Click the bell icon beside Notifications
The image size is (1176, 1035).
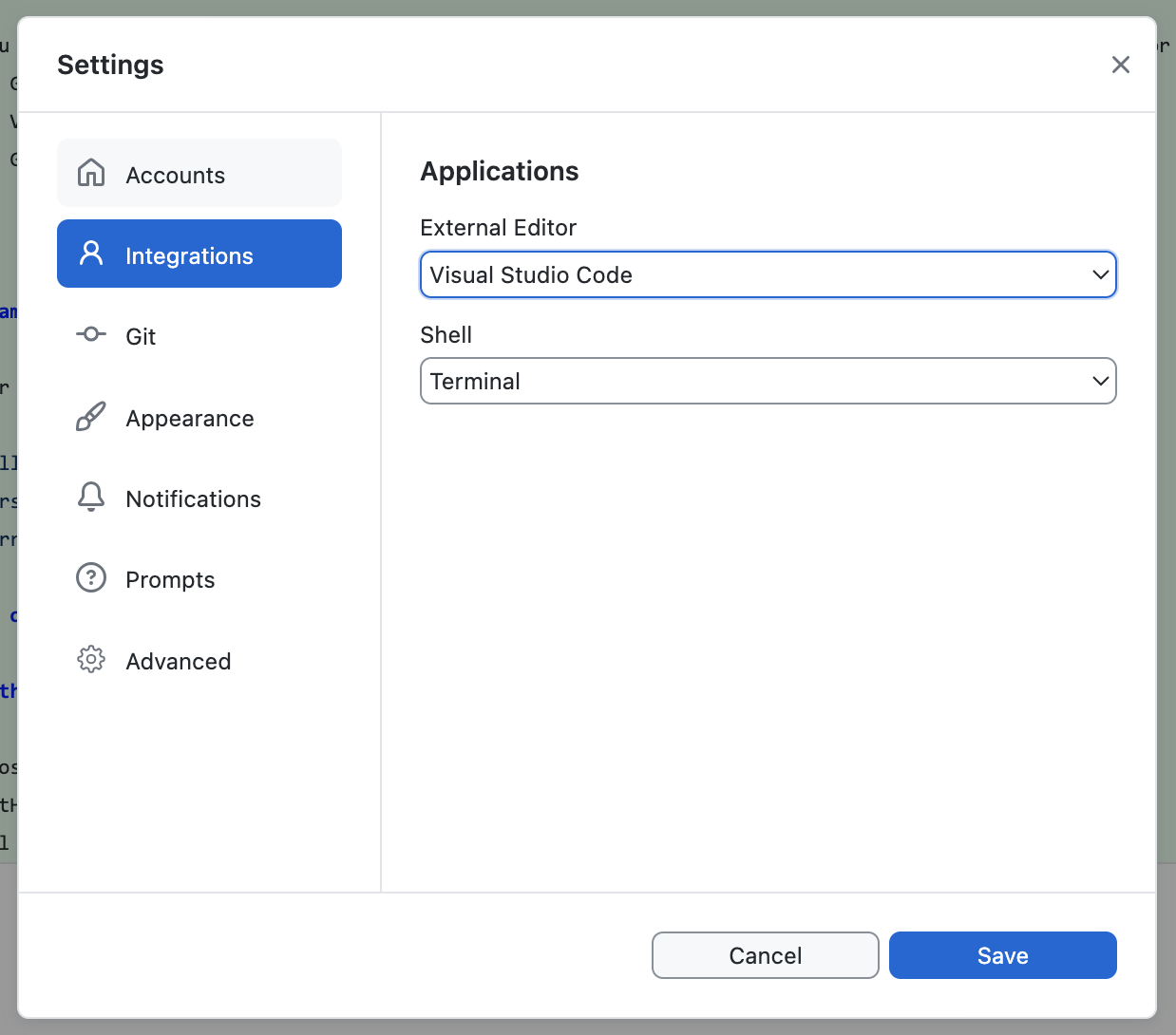[90, 498]
